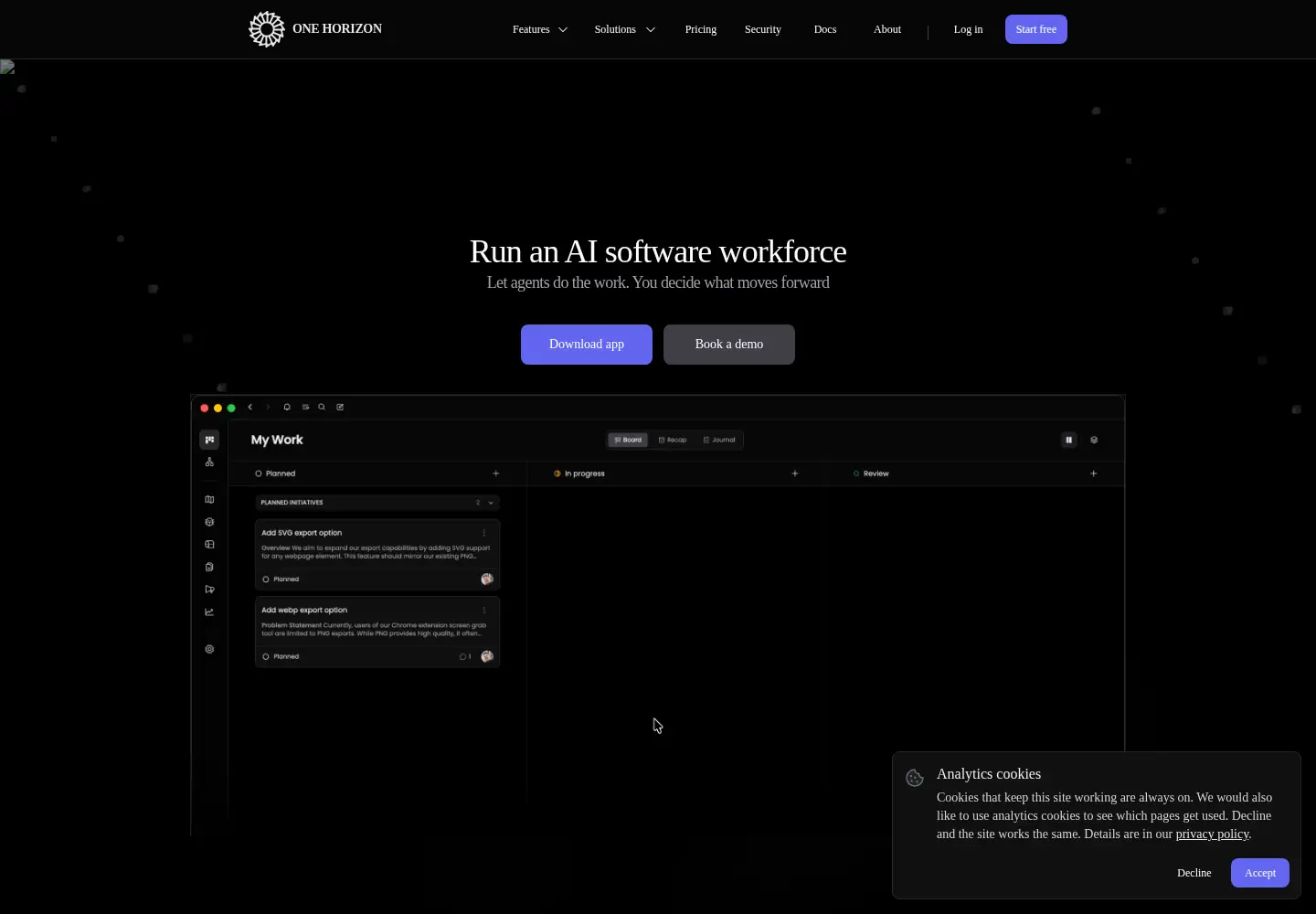This screenshot has height=914, width=1316.
Task: Open the Add SVG export option card
Action: 377,555
